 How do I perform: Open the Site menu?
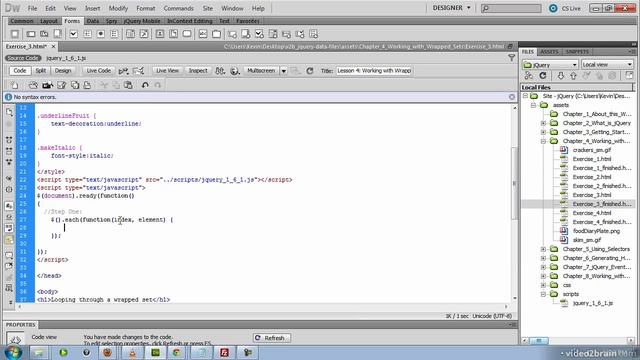point(208,8)
